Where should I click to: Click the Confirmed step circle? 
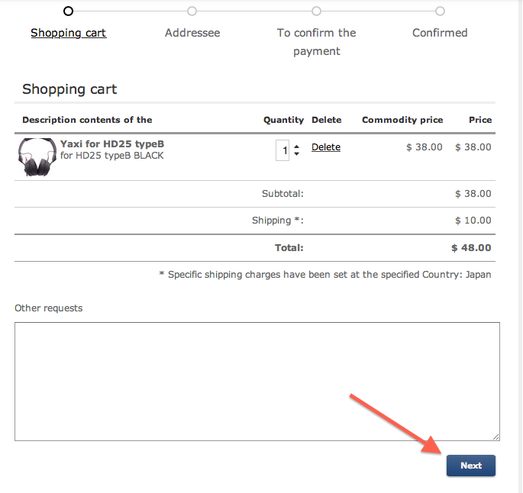click(x=440, y=11)
